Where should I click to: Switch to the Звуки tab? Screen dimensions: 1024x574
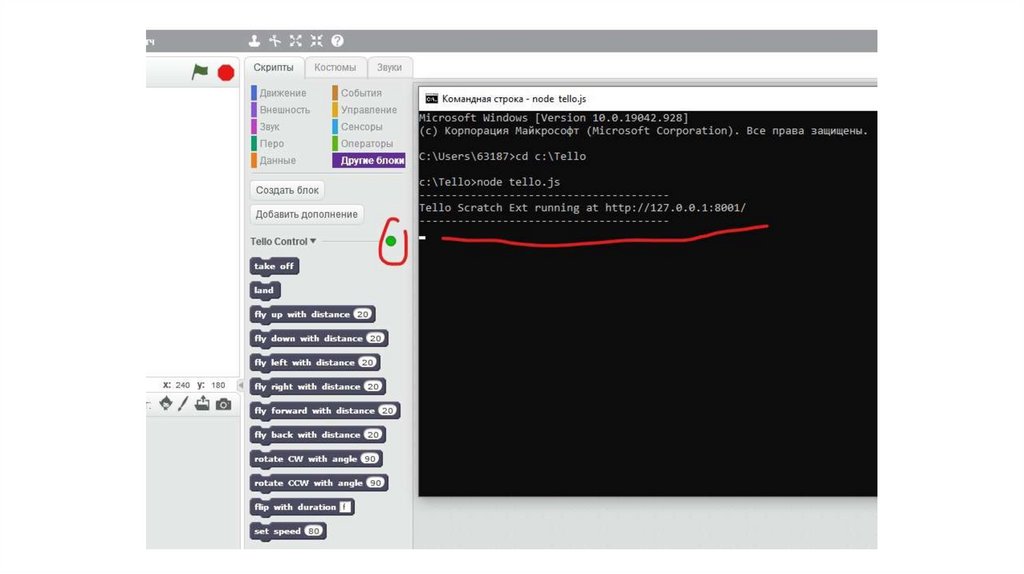click(x=389, y=67)
